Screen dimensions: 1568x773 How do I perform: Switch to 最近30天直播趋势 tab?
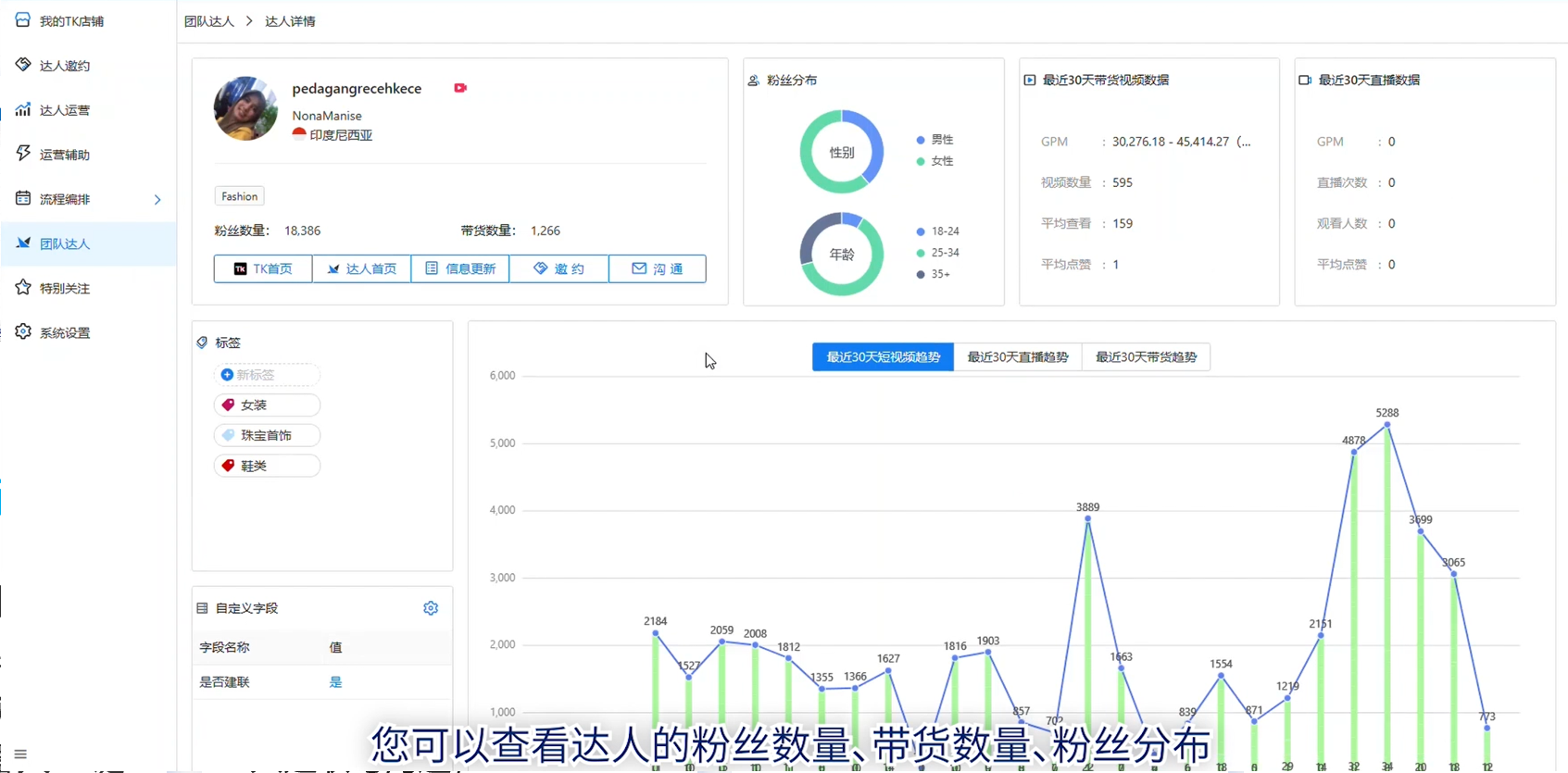[x=1018, y=356]
